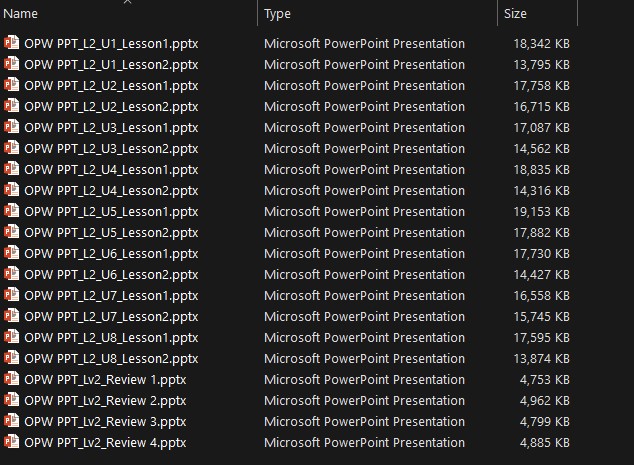Image resolution: width=634 pixels, height=465 pixels.
Task: Click the PowerPoint icon for OPW PPT_Lv2_Review 2.pptx
Action: pos(11,400)
